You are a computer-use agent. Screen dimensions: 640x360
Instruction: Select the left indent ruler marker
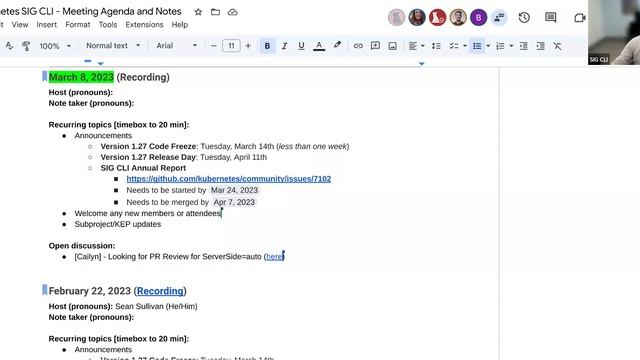pyautogui.click(x=100, y=63)
